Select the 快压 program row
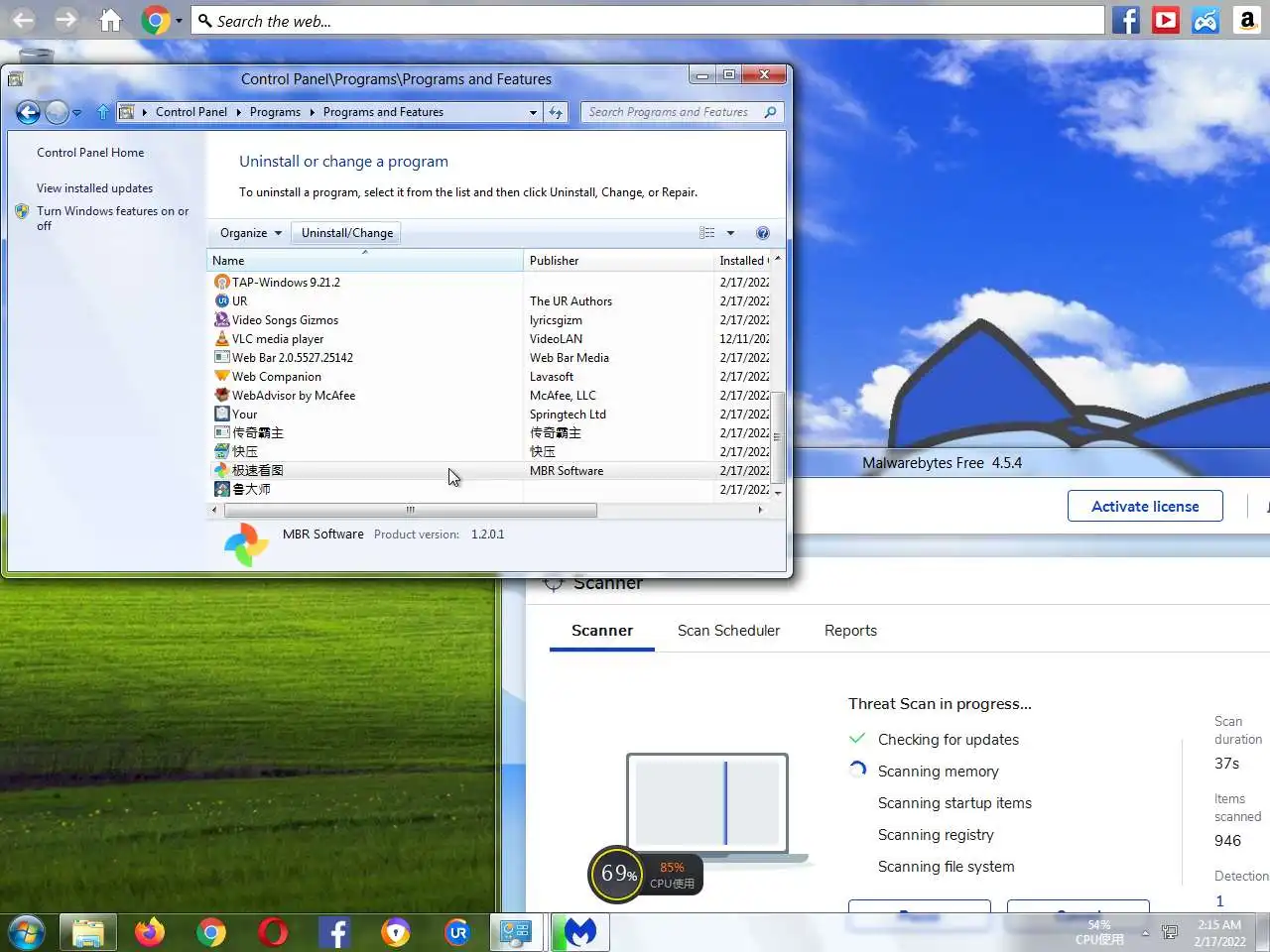 point(491,452)
